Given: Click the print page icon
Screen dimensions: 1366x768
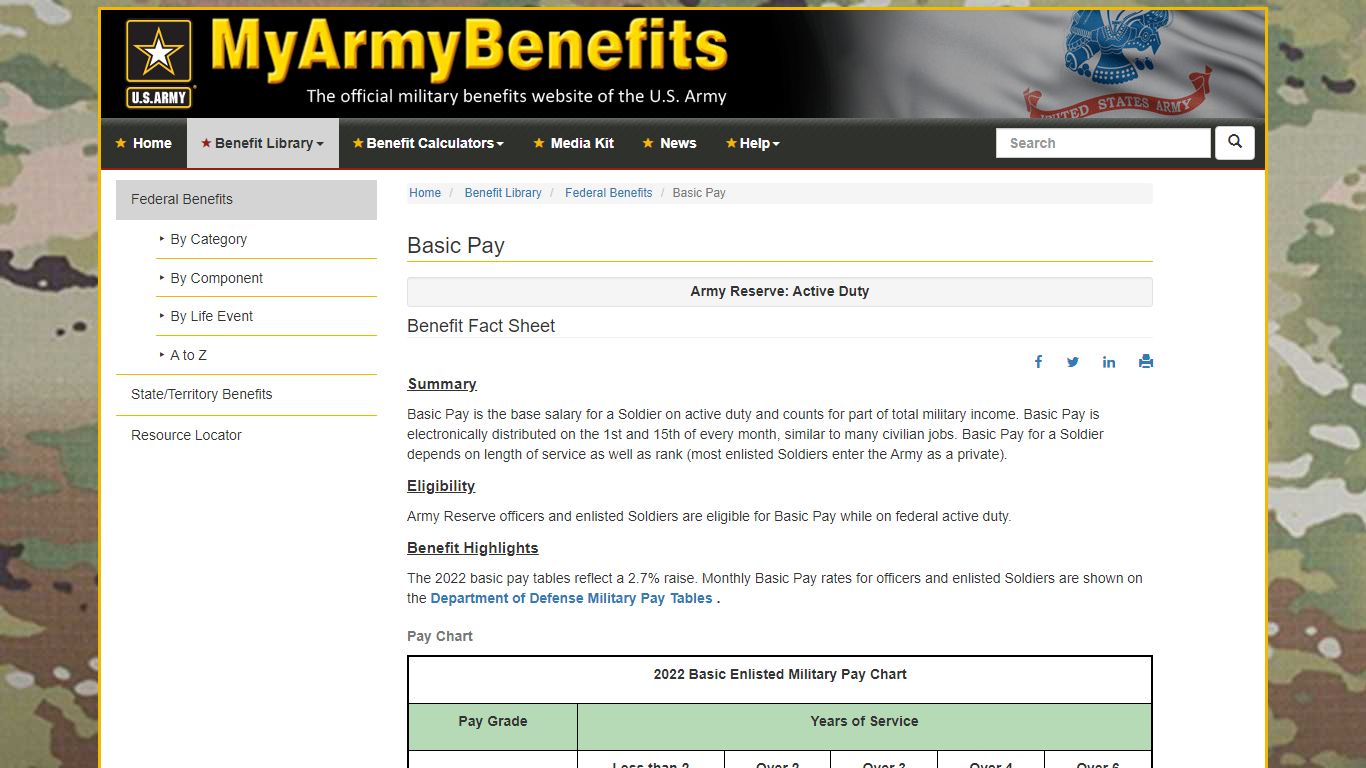Looking at the screenshot, I should coord(1146,362).
